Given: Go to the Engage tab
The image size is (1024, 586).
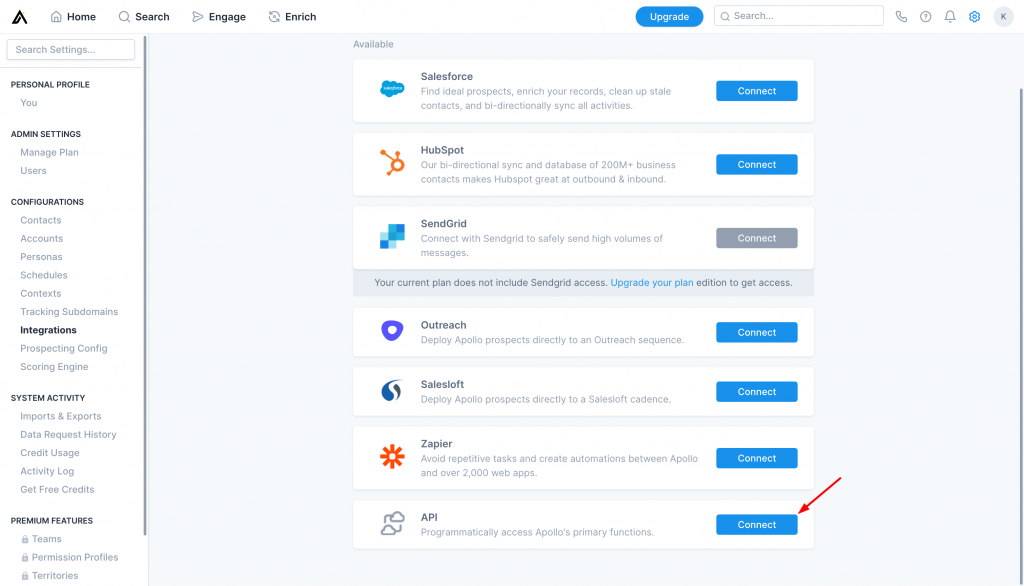Looking at the screenshot, I should [x=218, y=16].
